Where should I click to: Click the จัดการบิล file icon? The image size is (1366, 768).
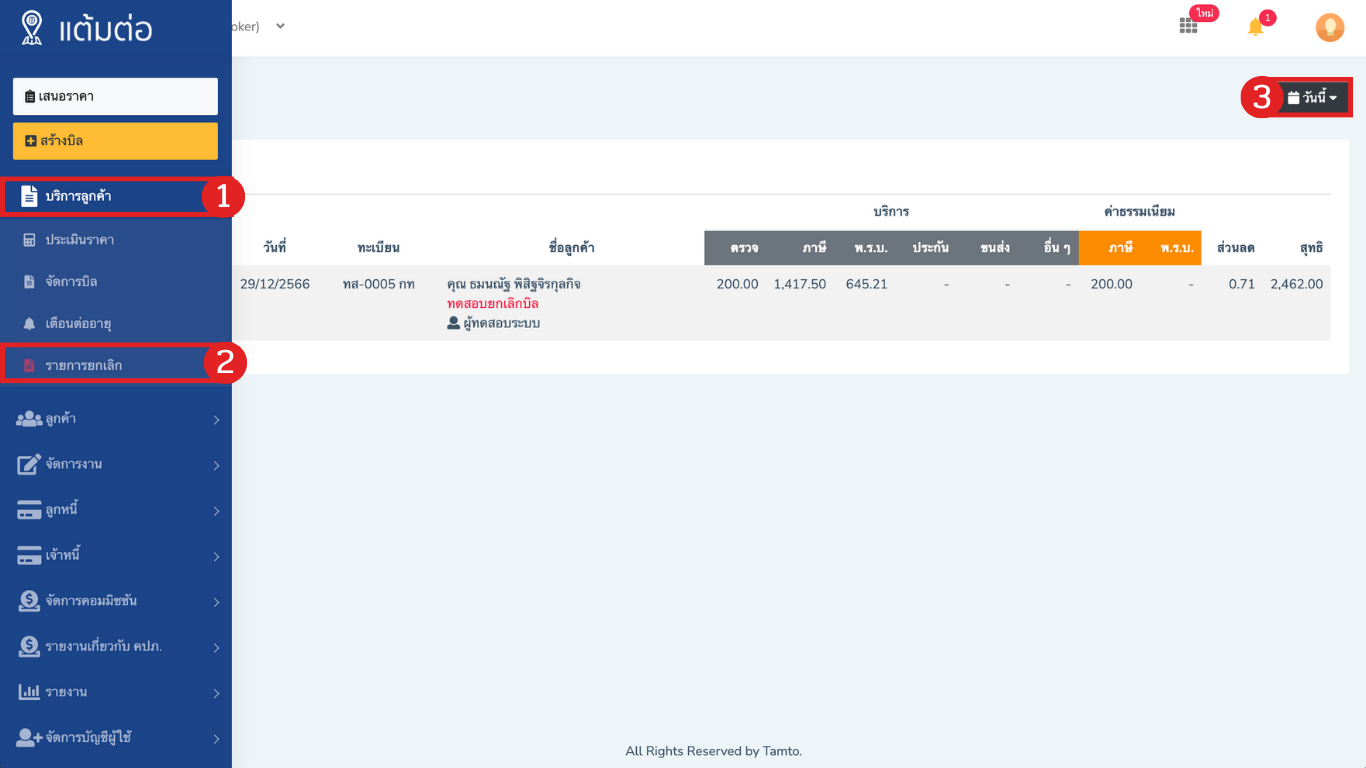click(x=29, y=282)
